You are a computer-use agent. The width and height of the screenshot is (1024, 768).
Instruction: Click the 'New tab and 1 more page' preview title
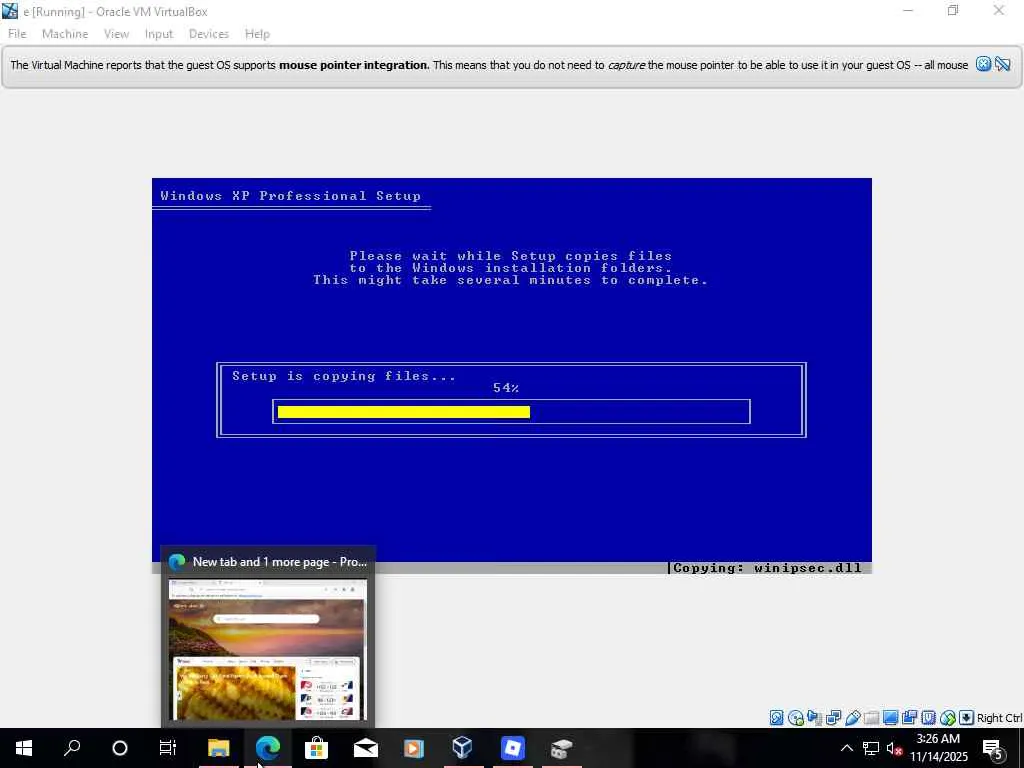coord(280,562)
